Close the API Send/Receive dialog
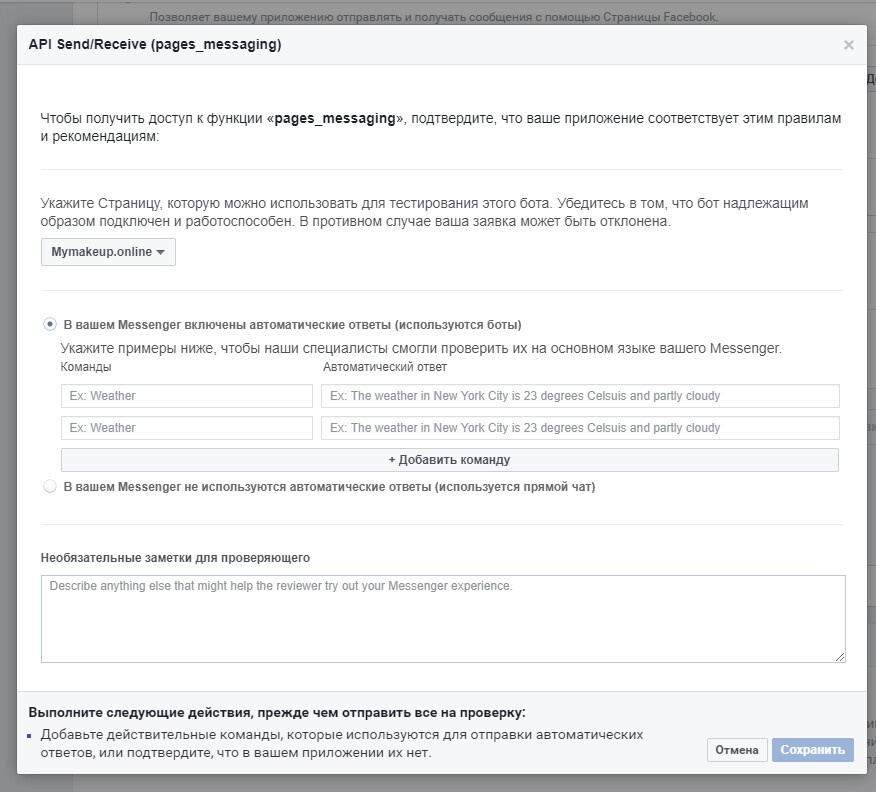The image size is (876, 792). click(848, 45)
